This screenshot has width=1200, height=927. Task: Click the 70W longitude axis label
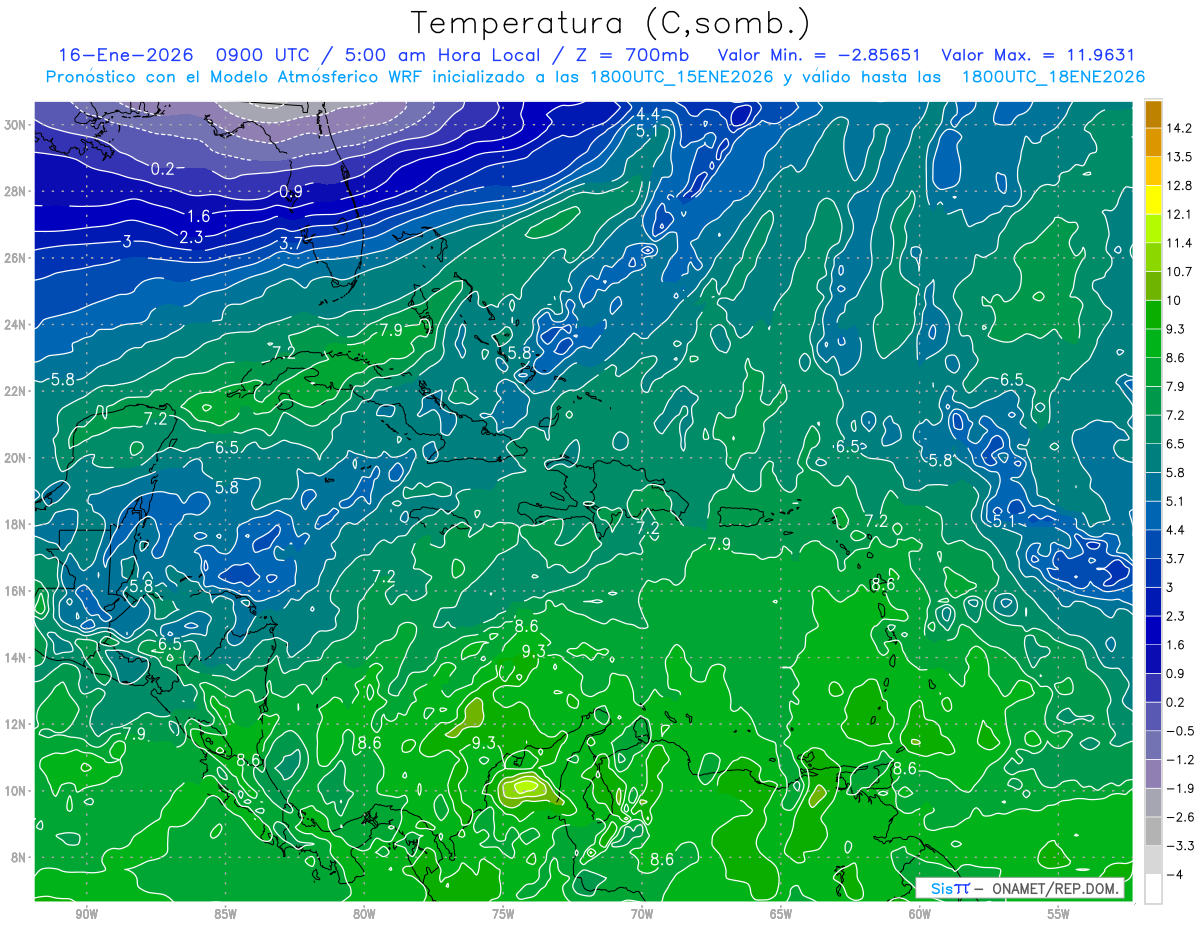642,915
